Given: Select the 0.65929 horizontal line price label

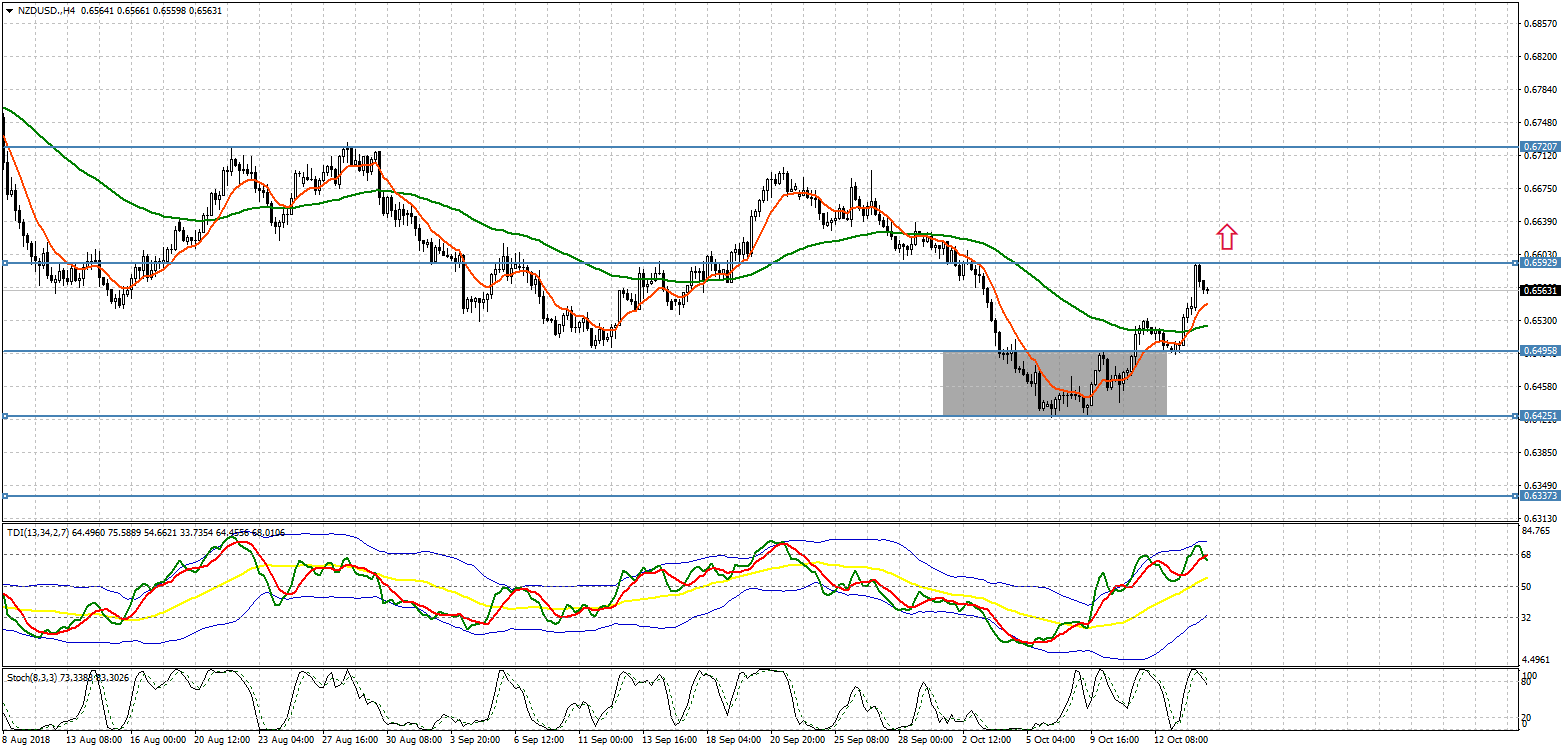Looking at the screenshot, I should [1539, 263].
